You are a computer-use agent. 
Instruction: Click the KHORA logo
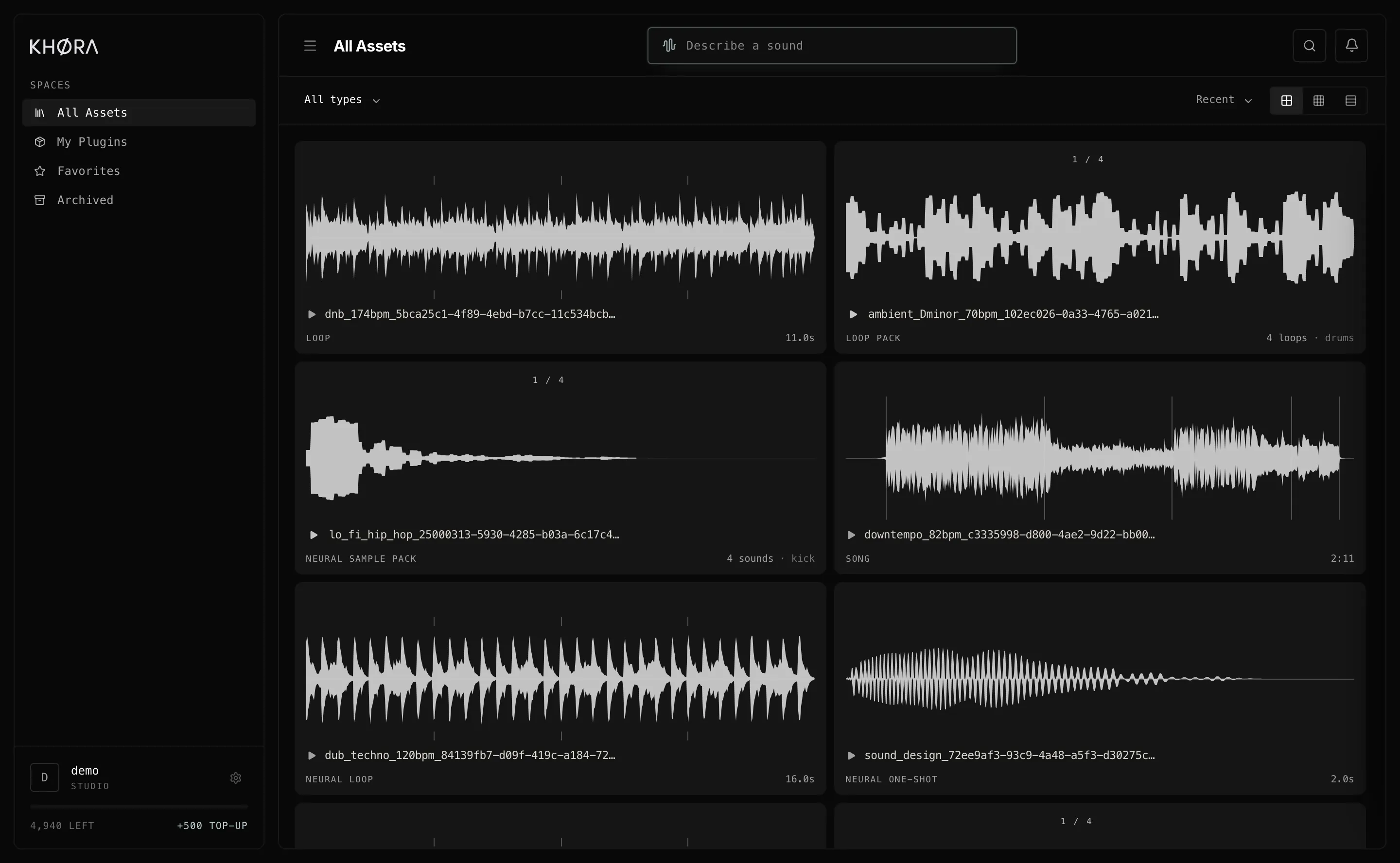(x=64, y=46)
